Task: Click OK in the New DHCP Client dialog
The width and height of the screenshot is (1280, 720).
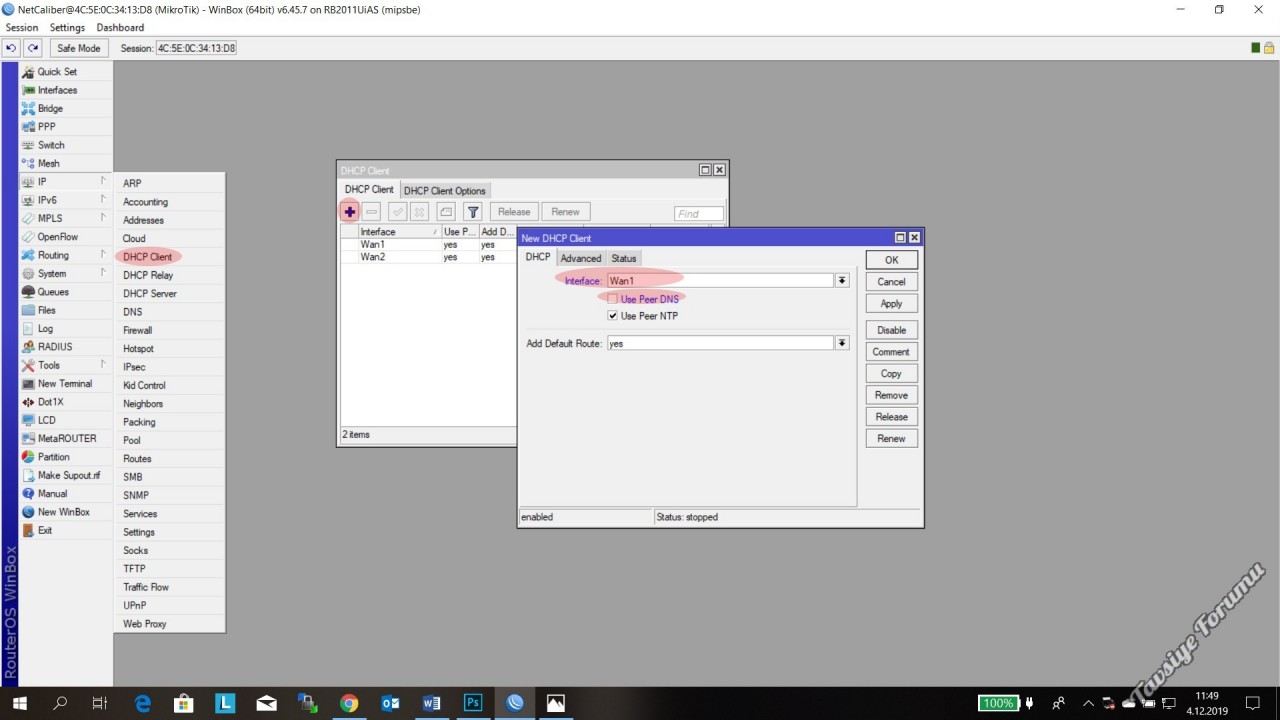Action: point(891,260)
